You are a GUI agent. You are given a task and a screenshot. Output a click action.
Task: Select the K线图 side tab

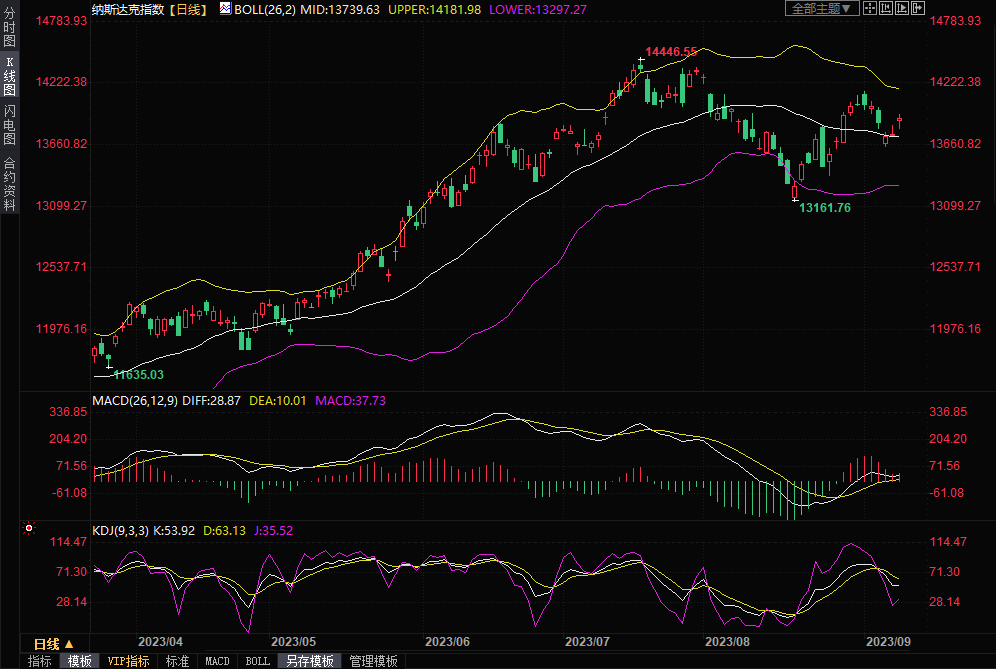pyautogui.click(x=9, y=76)
